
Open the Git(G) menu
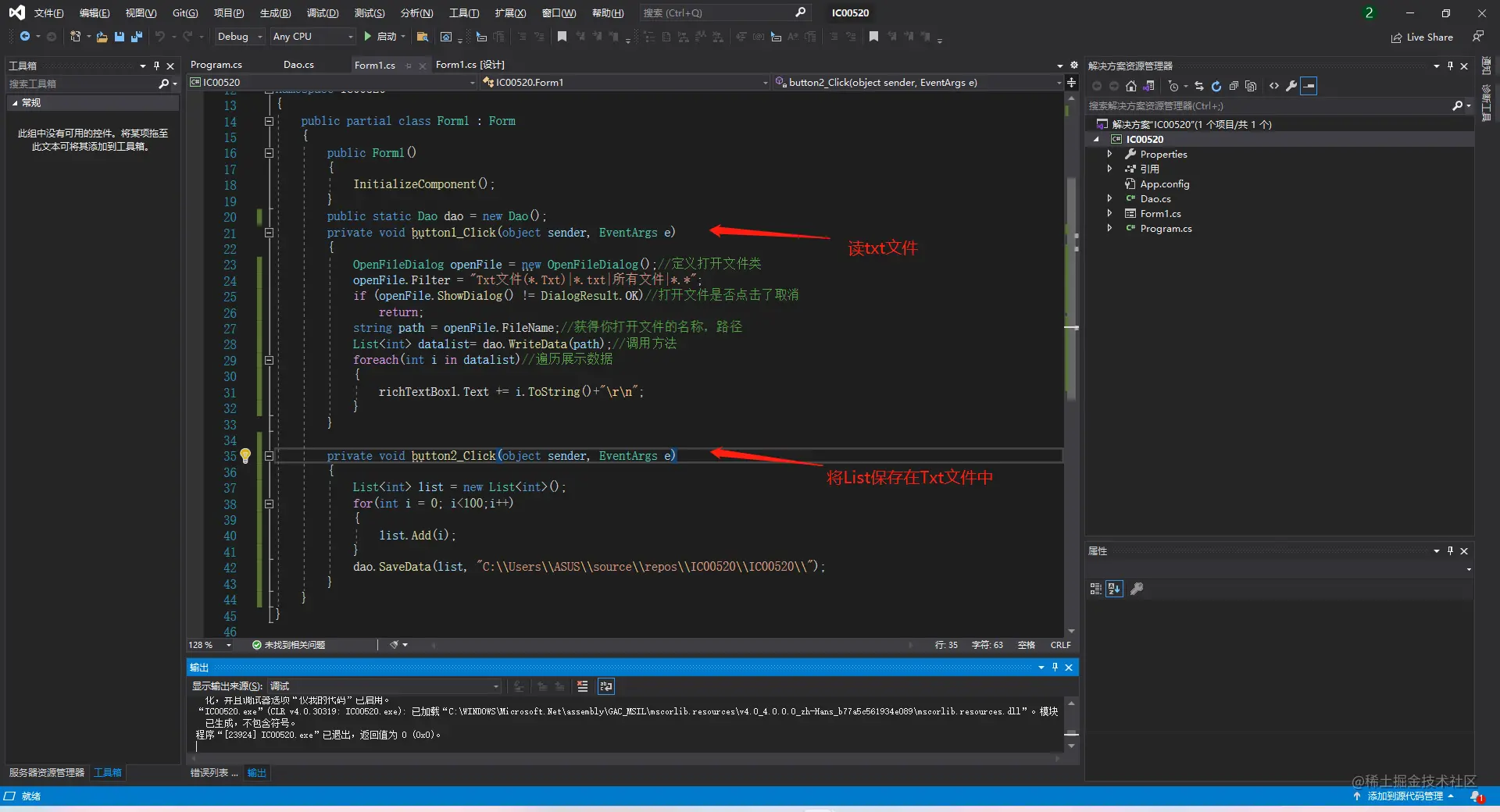(185, 12)
